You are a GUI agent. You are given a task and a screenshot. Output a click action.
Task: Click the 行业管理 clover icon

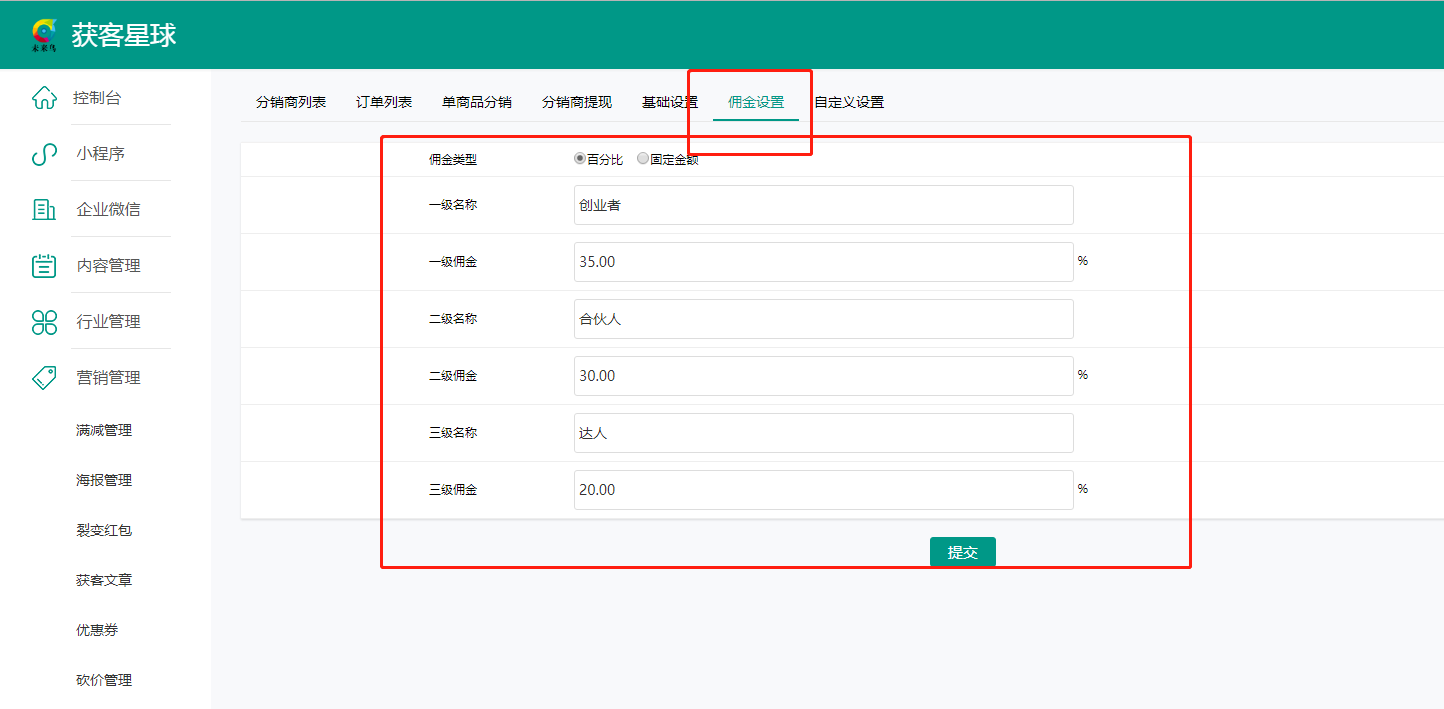[44, 322]
